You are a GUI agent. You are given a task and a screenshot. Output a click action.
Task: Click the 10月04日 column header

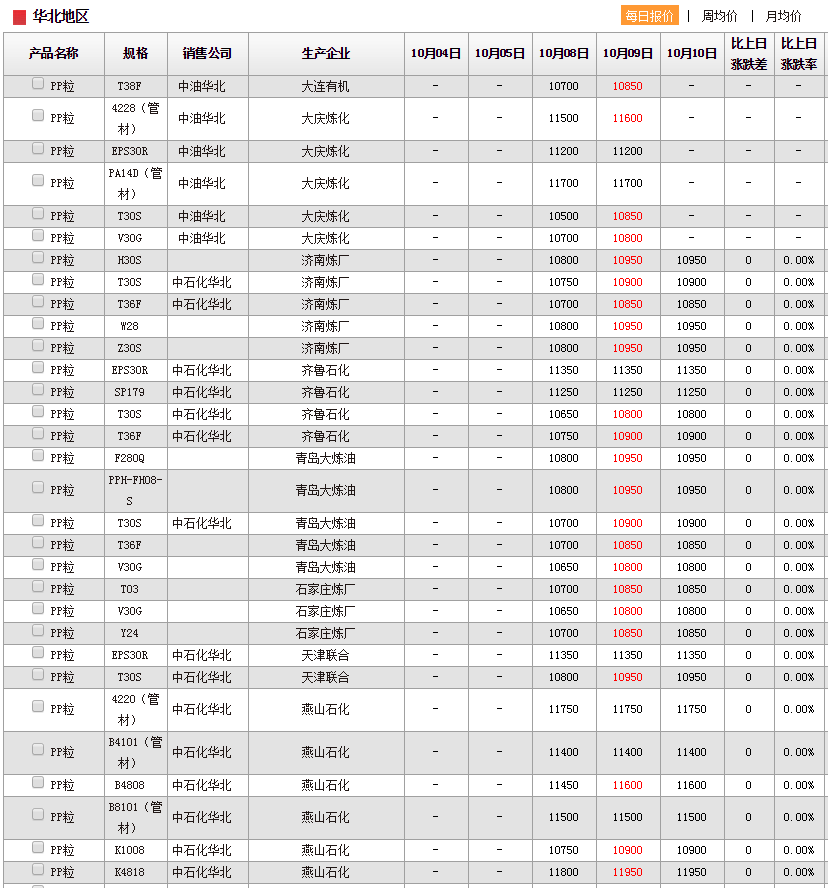pos(436,54)
